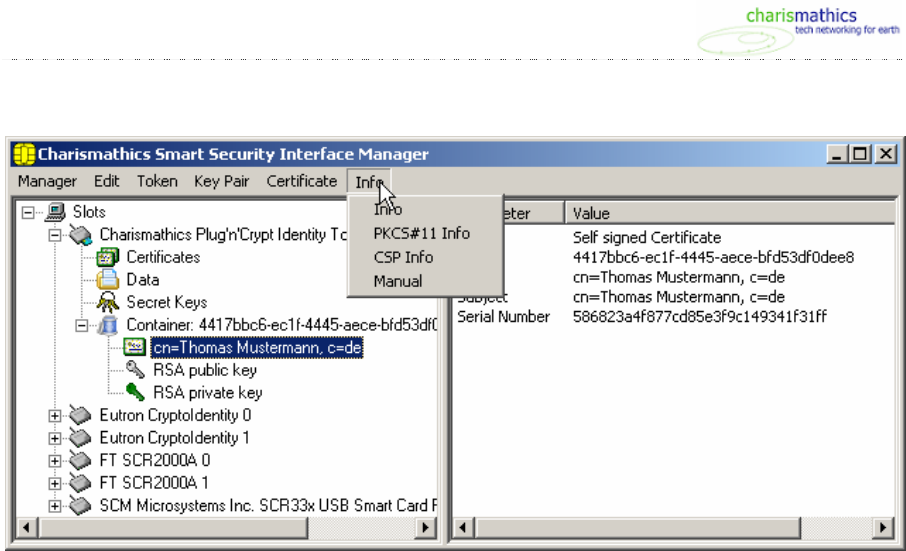Viewport: 906px width, 551px height.
Task: Expand the Eutron CryptoIdentity 1 node
Action: click(x=54, y=438)
